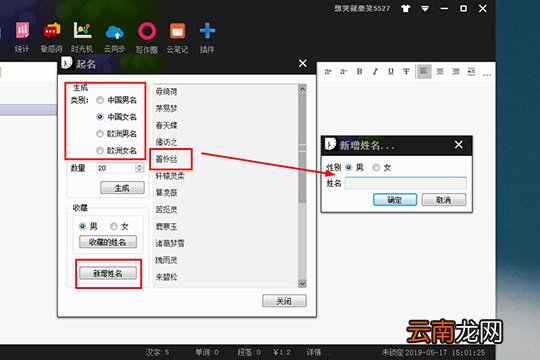
Task: Select 男 in the 收藏 section
Action: (82, 226)
